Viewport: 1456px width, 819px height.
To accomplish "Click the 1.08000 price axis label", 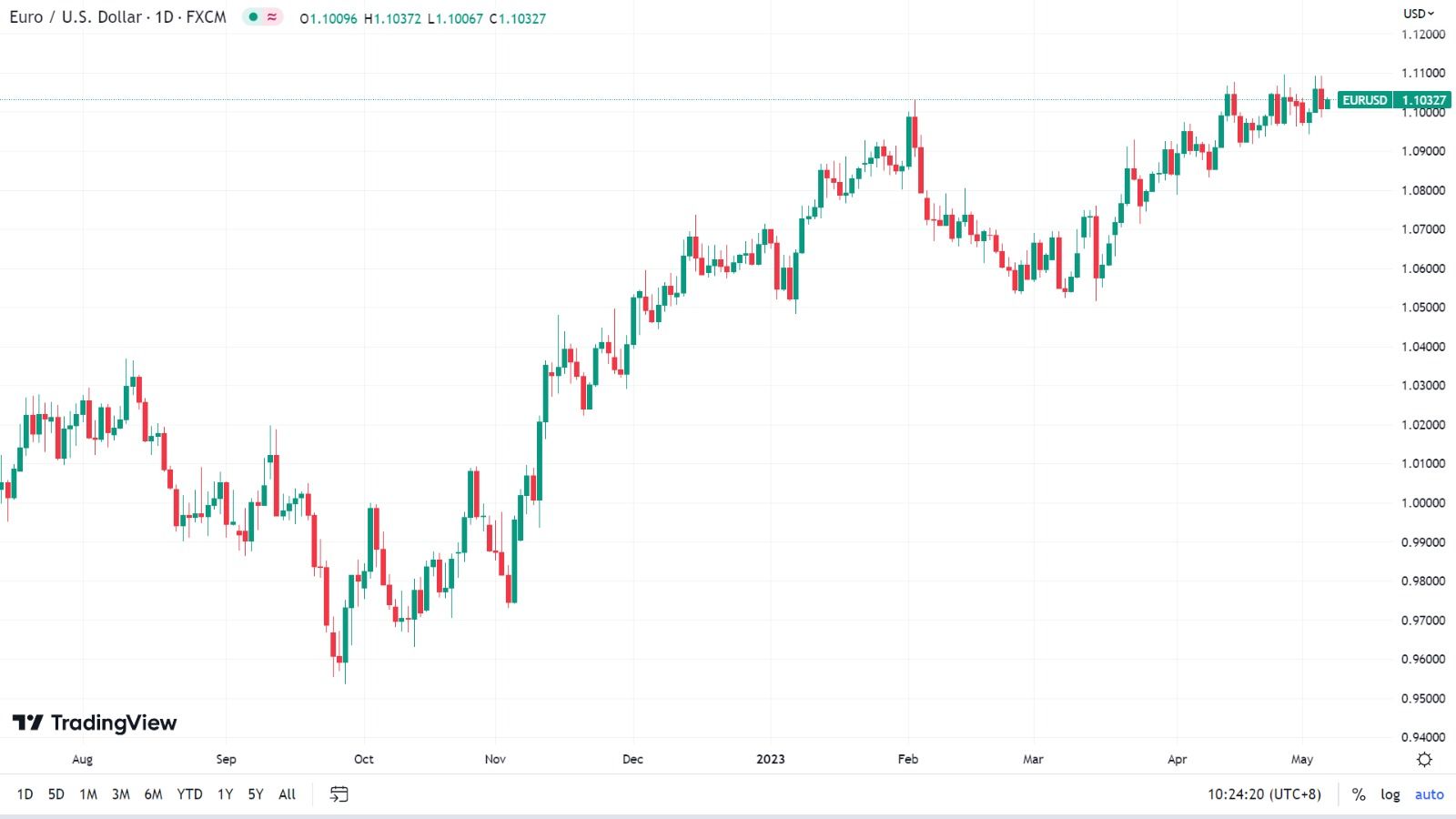I will pyautogui.click(x=1423, y=190).
